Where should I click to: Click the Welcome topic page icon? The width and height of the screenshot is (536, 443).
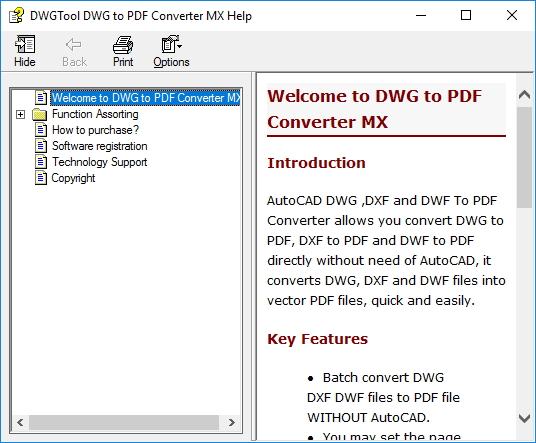(41, 98)
